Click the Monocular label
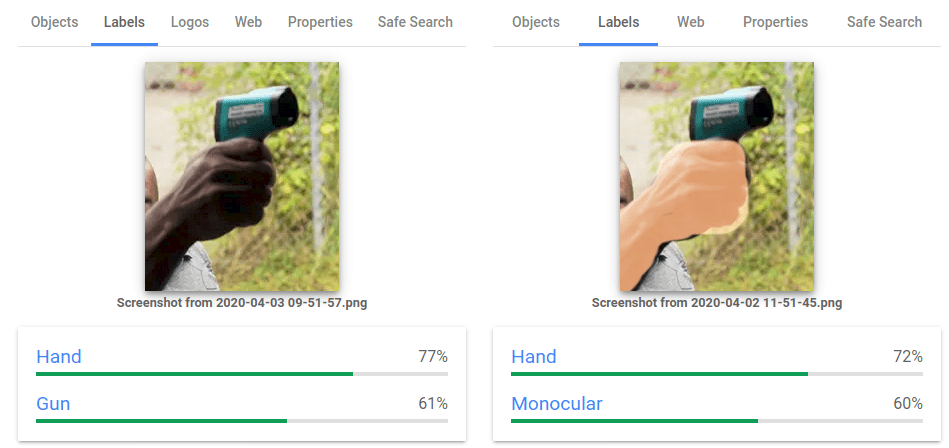This screenshot has height=448, width=949. 557,404
